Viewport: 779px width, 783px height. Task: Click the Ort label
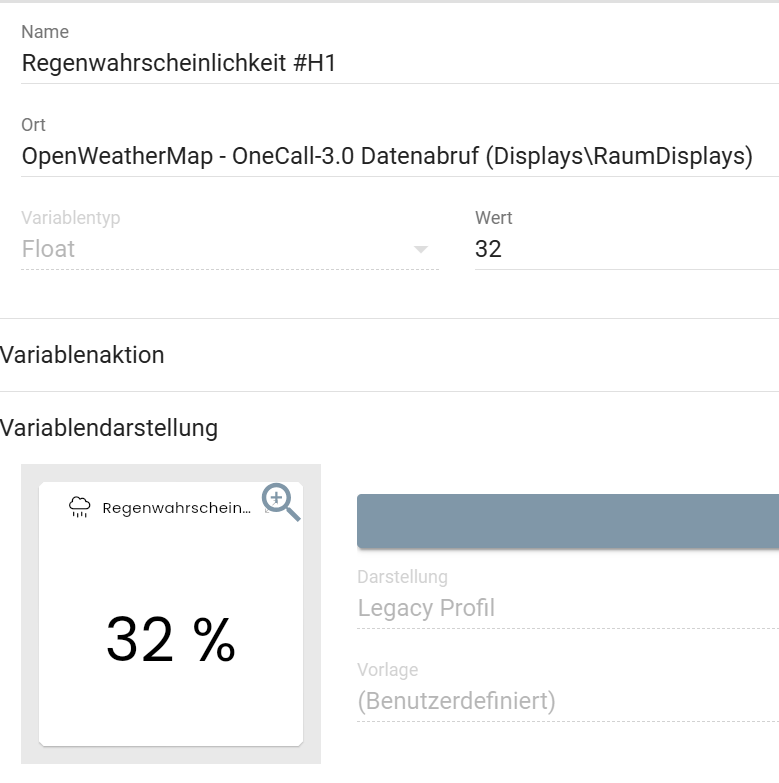coord(33,125)
